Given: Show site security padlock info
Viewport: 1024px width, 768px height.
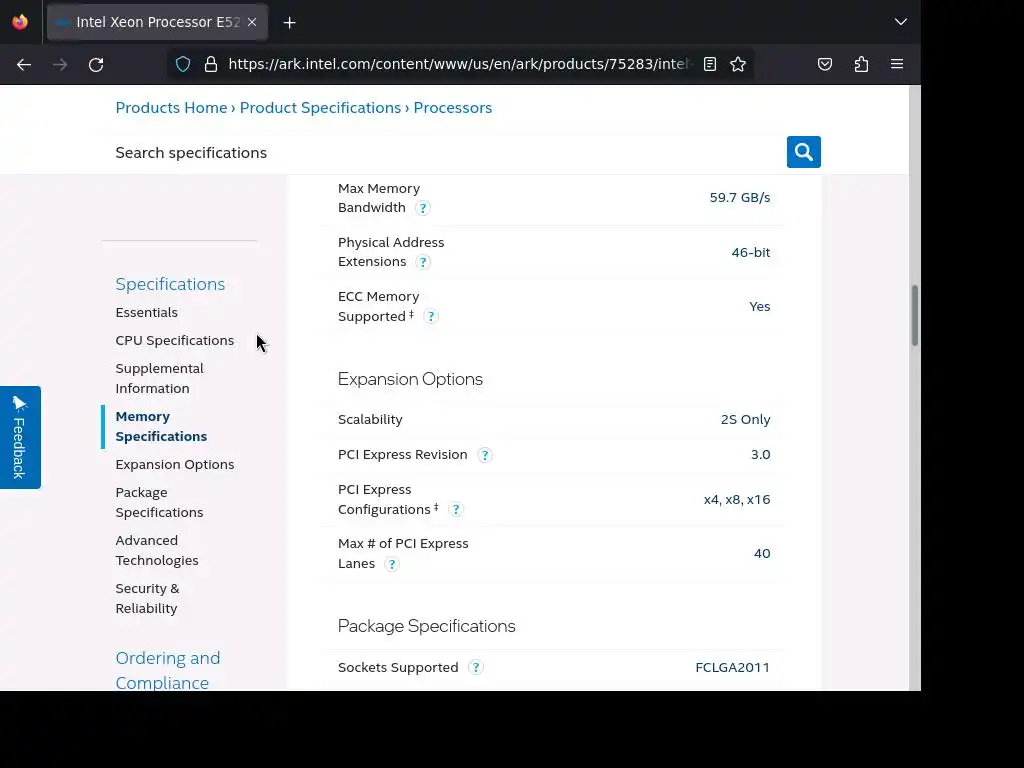Looking at the screenshot, I should click(211, 64).
